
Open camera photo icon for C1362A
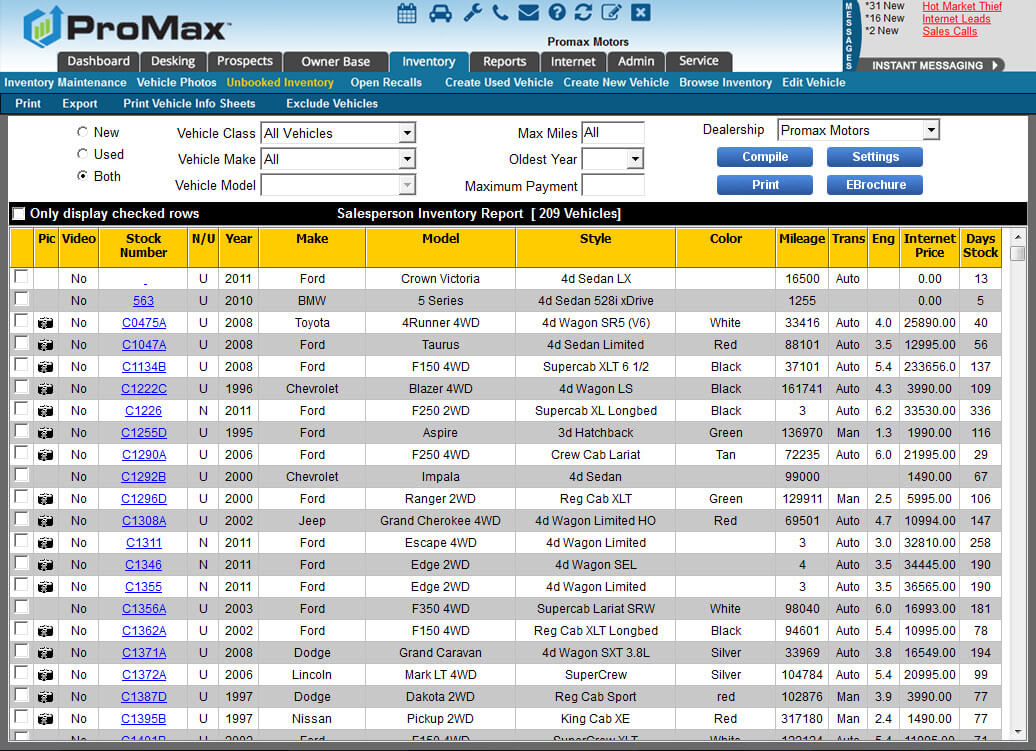click(x=45, y=631)
